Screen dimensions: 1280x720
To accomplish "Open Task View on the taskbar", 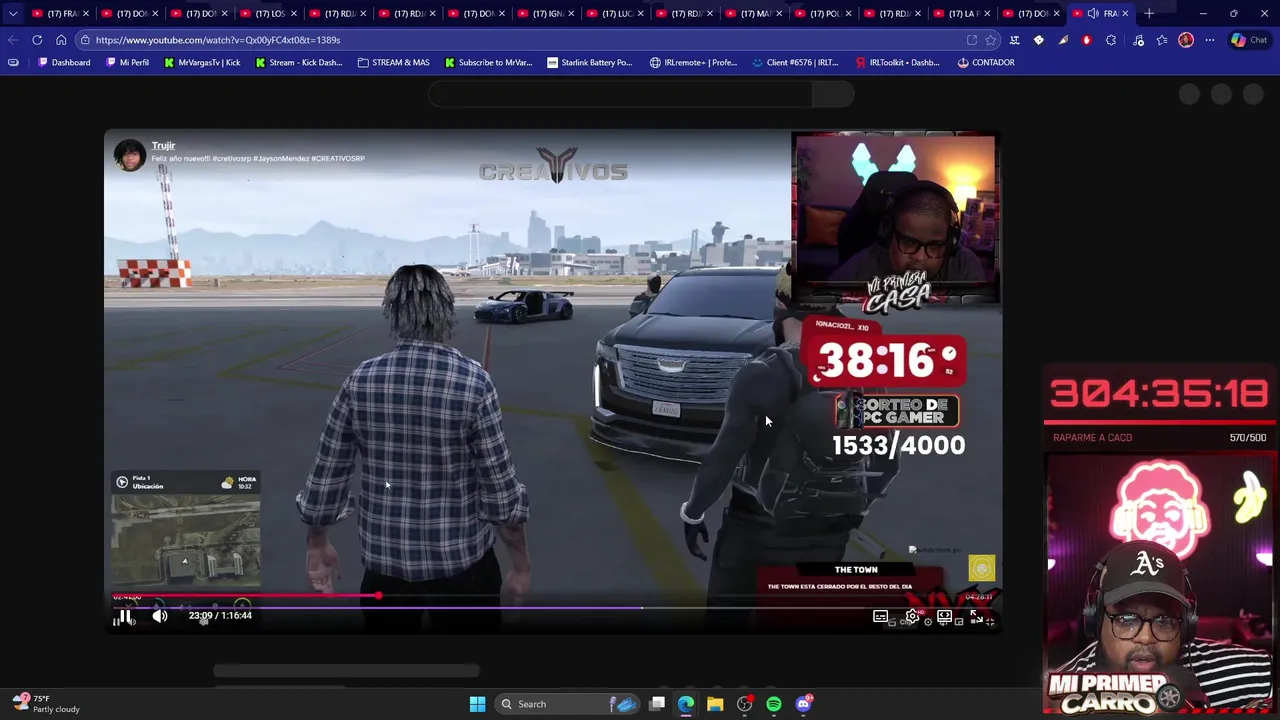I will click(657, 704).
